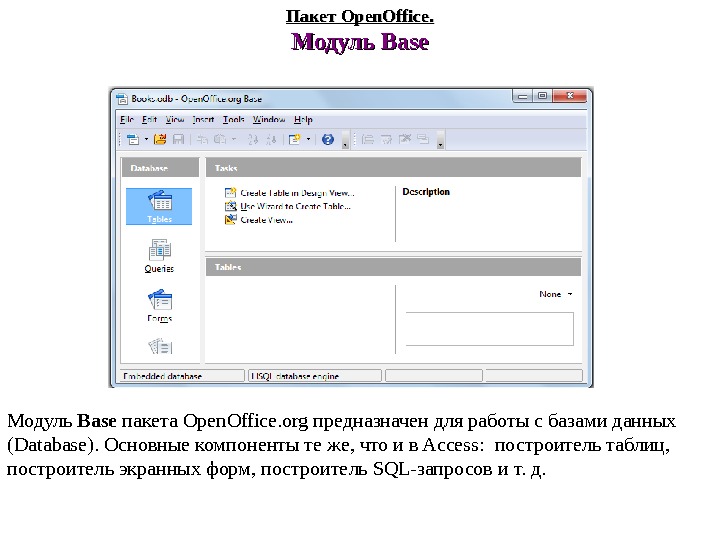The height and width of the screenshot is (540, 720).
Task: Click the Sort Ascending toolbar icon
Action: [x=253, y=139]
